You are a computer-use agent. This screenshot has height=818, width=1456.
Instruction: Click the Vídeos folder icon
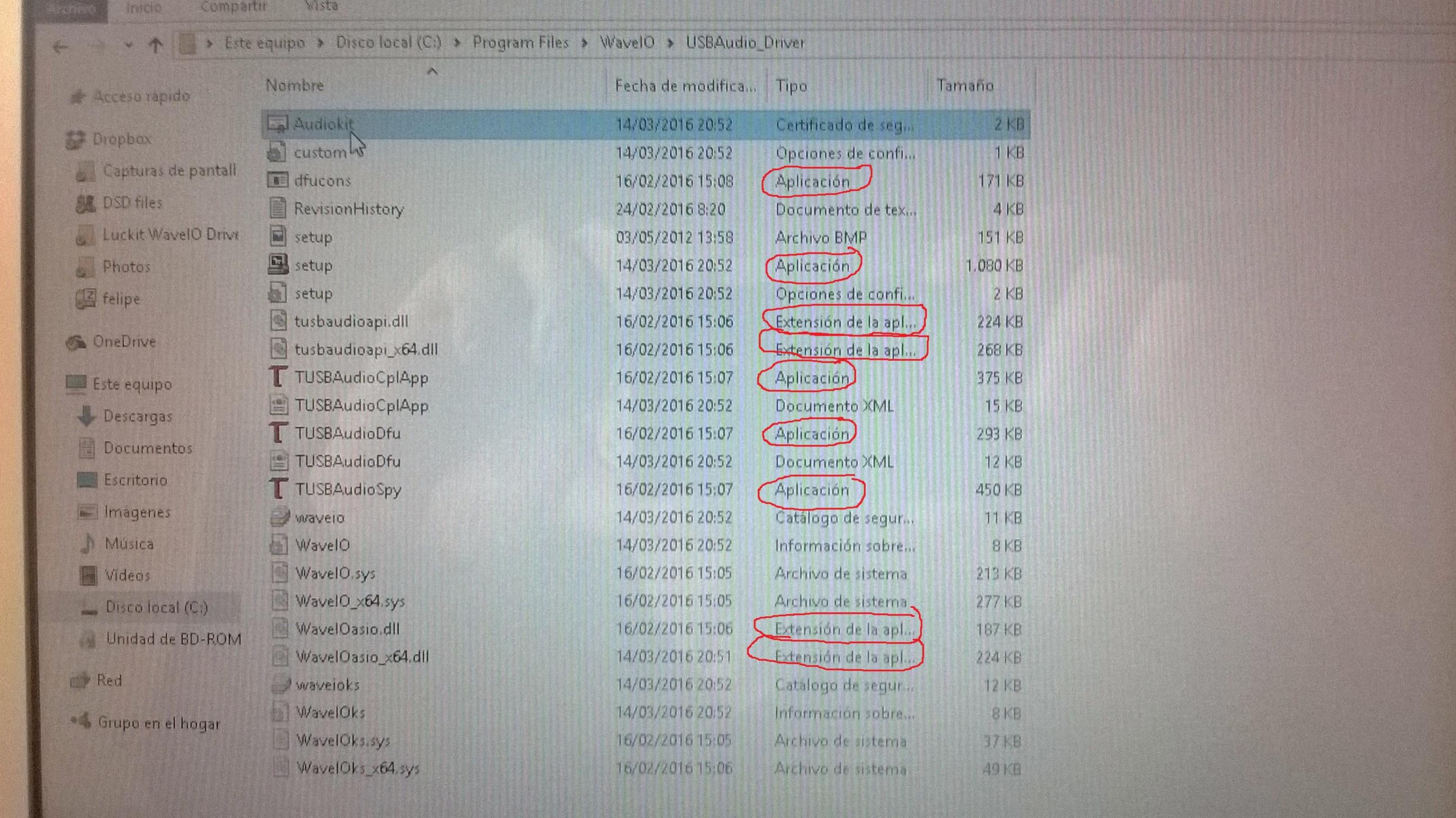pyautogui.click(x=88, y=576)
